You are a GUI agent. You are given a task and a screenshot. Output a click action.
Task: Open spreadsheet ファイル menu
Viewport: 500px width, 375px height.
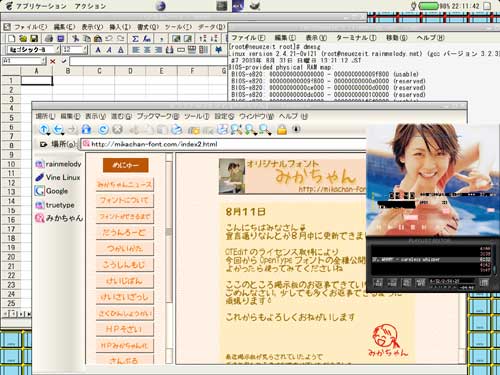click(x=30, y=27)
